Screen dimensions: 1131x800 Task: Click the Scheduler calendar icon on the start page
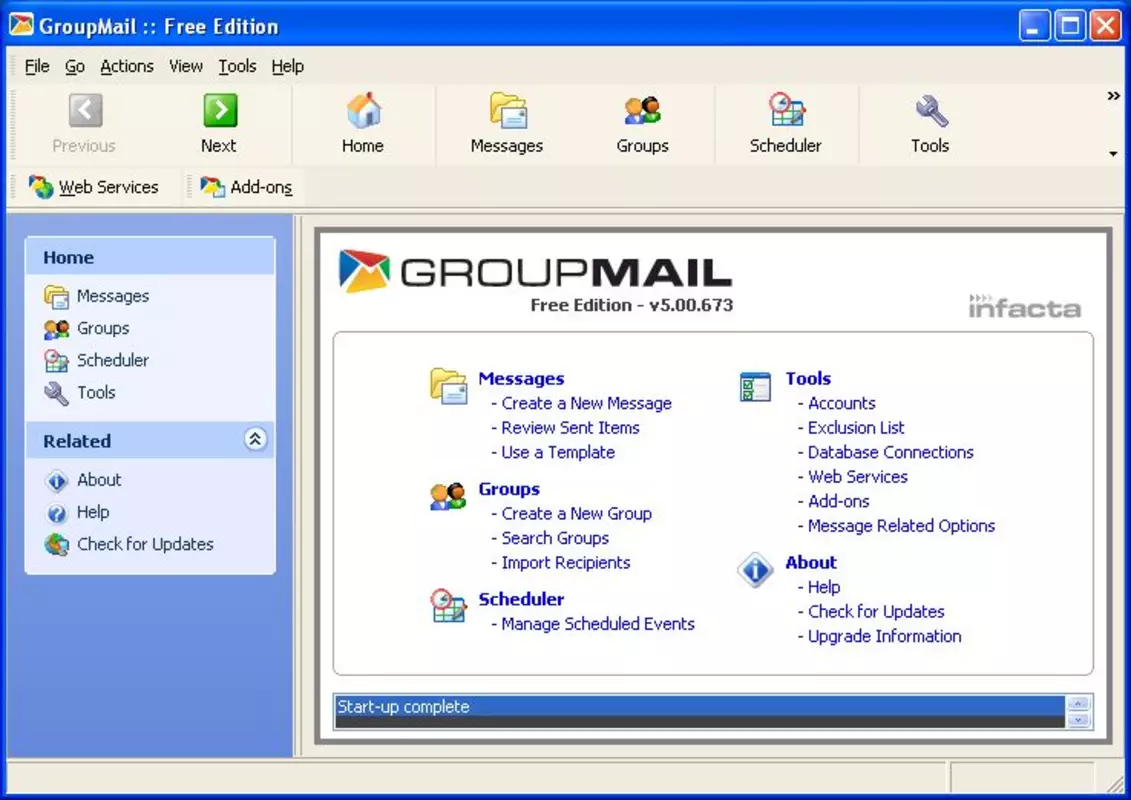(448, 606)
